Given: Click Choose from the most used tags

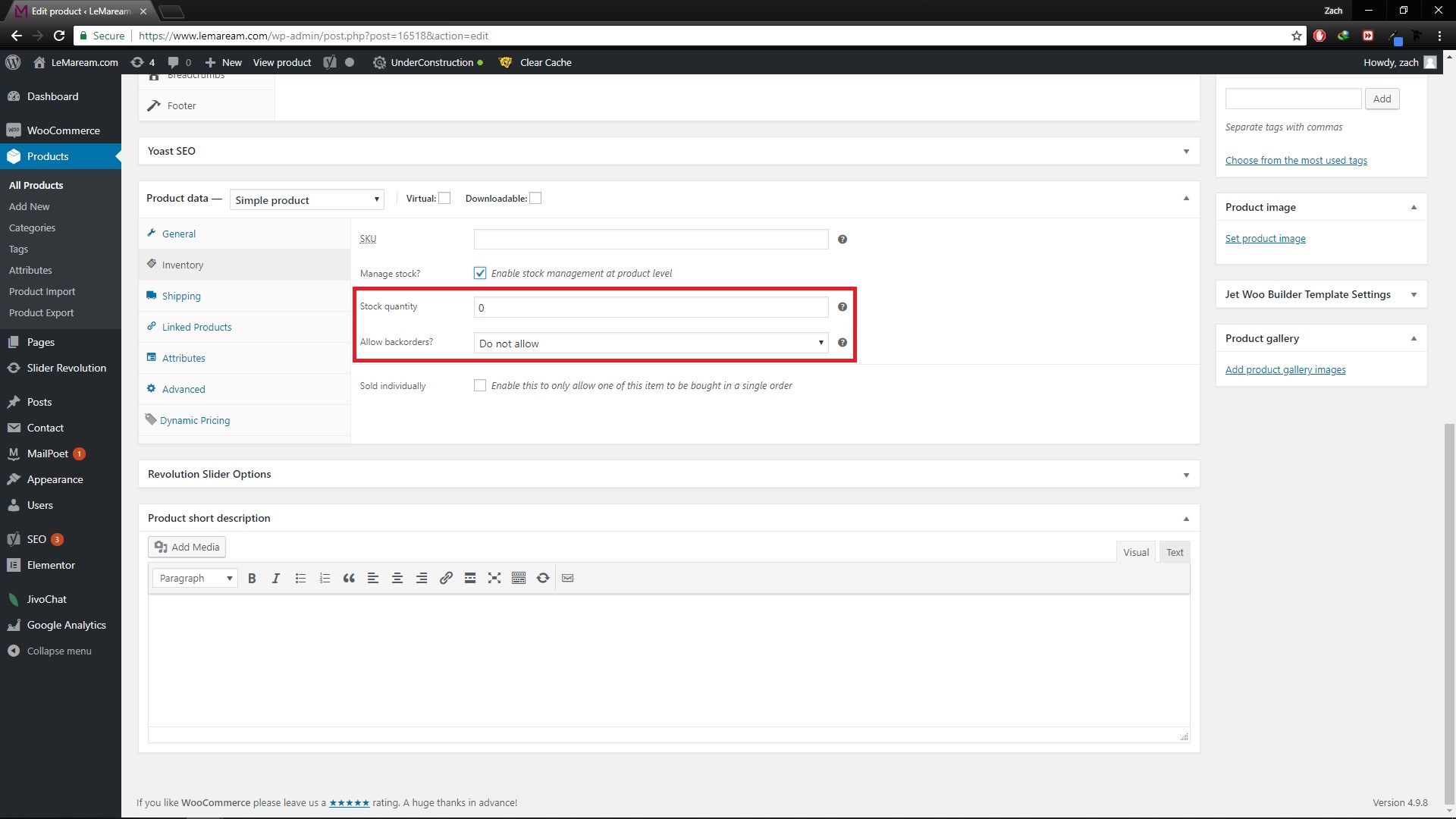Looking at the screenshot, I should pos(1296,160).
